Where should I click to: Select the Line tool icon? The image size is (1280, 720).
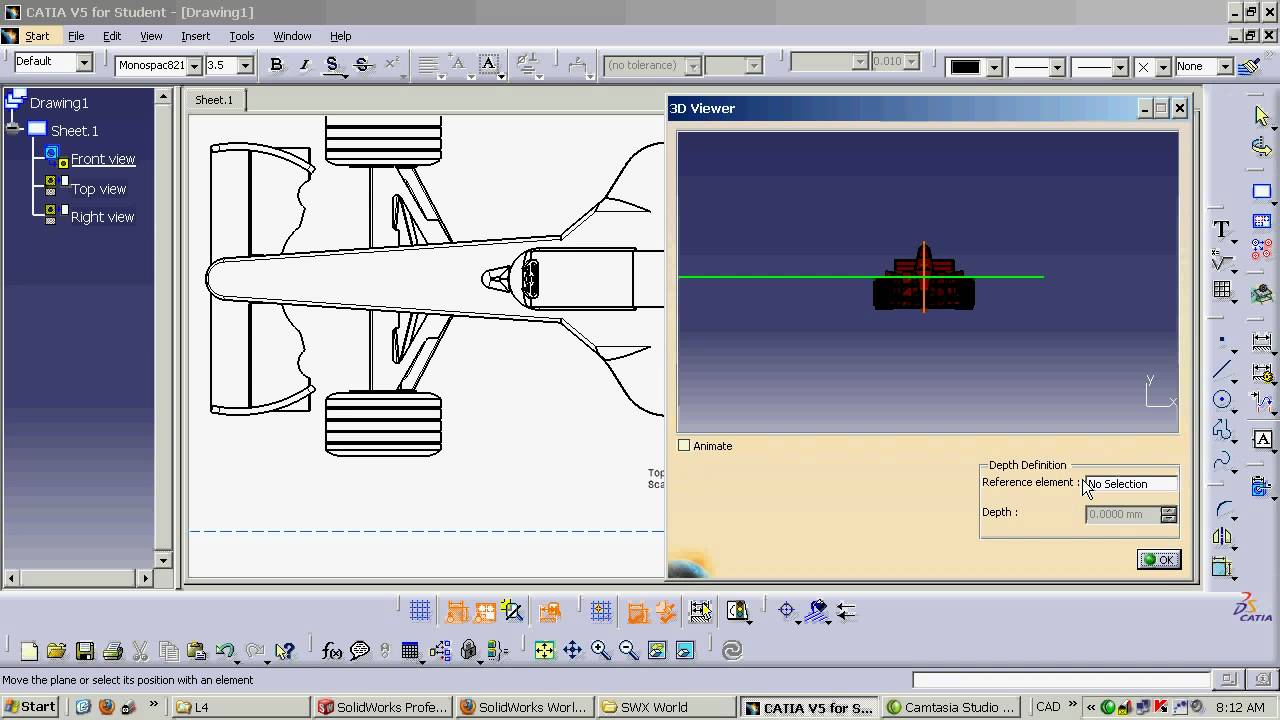(x=1221, y=370)
